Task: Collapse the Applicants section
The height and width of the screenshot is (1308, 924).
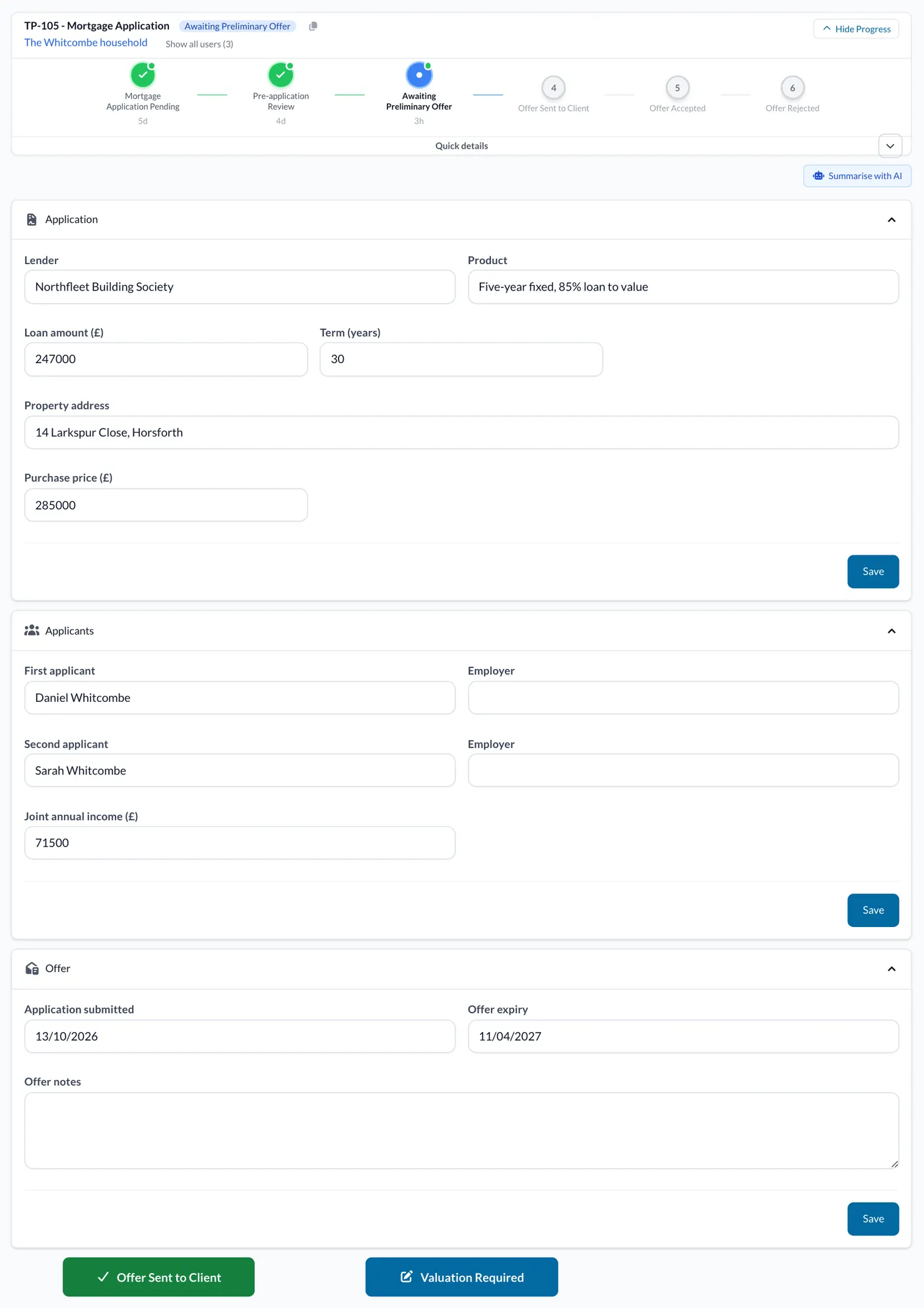Action: pos(892,631)
